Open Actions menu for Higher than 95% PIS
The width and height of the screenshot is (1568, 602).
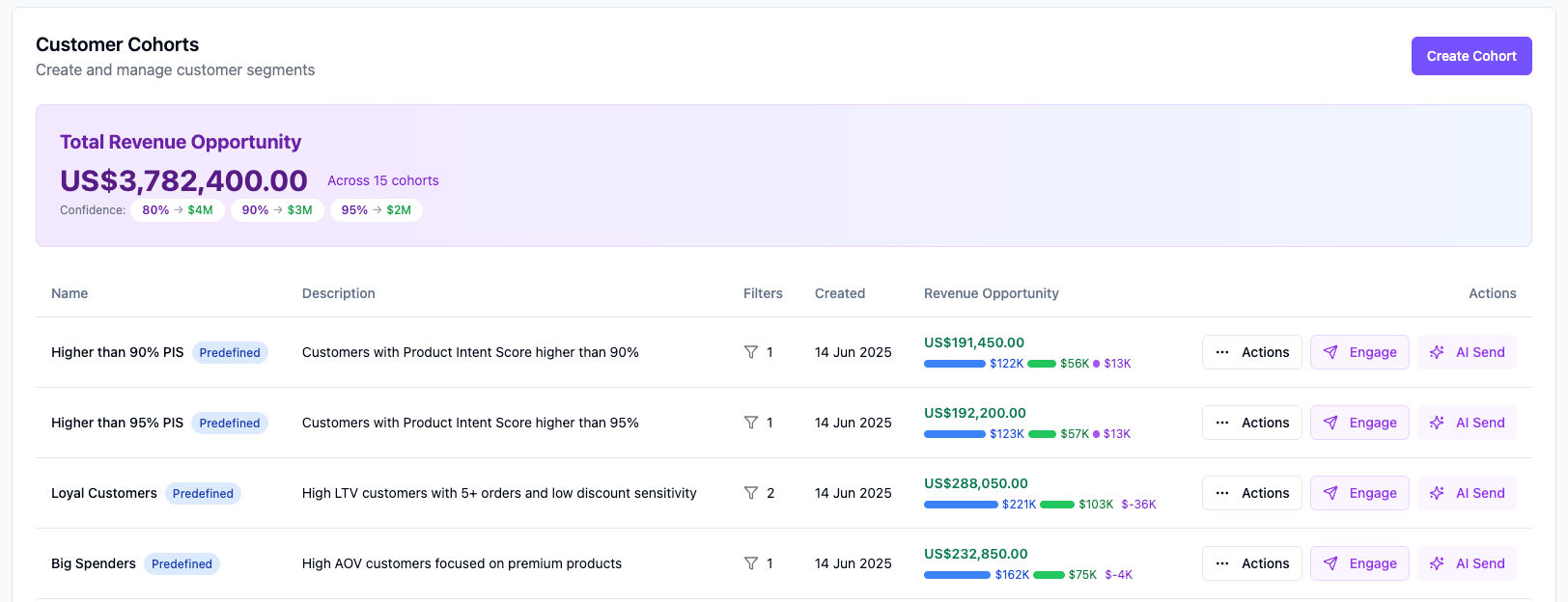(x=1252, y=423)
